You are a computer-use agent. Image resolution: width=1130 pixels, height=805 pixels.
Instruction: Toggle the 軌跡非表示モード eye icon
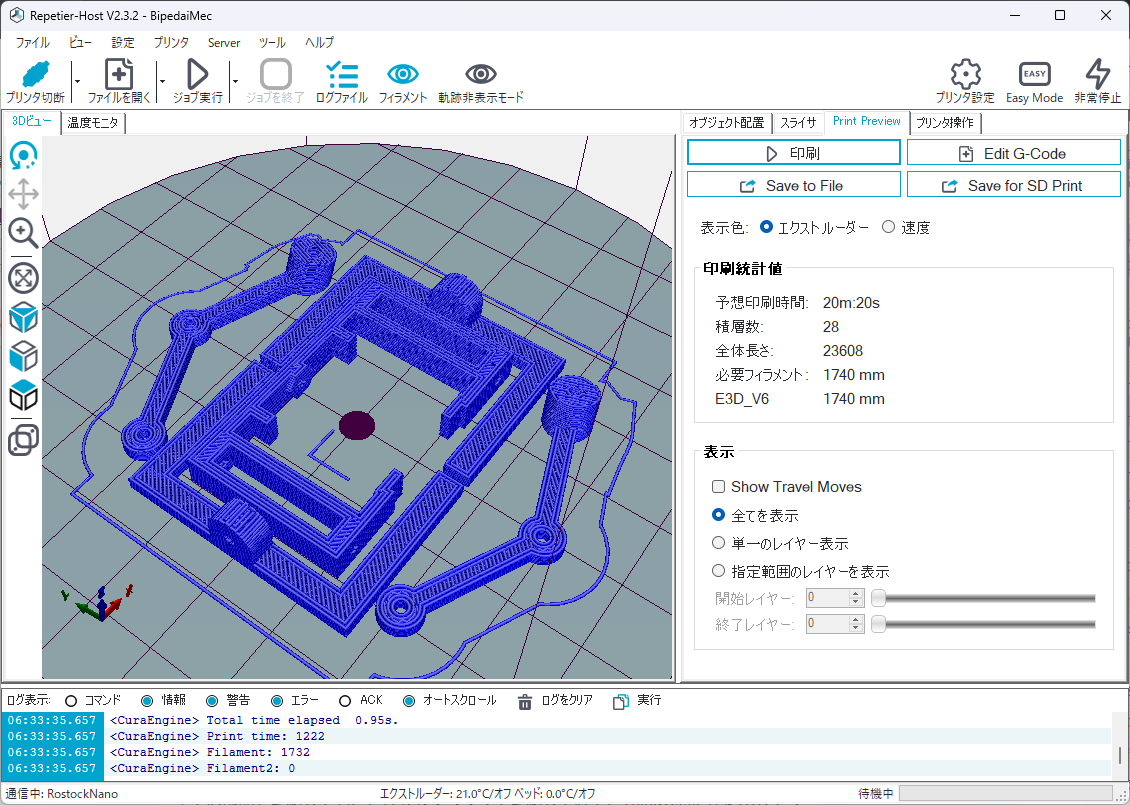click(x=481, y=74)
